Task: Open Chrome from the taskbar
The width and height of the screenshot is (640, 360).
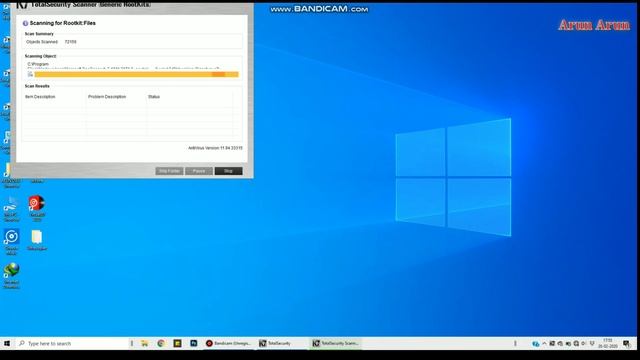Action: tap(161, 343)
